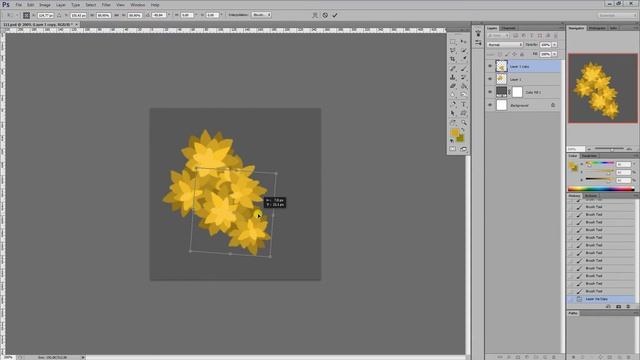Viewport: 640px width, 360px height.
Task: Select the Hand tool
Action: point(453,122)
